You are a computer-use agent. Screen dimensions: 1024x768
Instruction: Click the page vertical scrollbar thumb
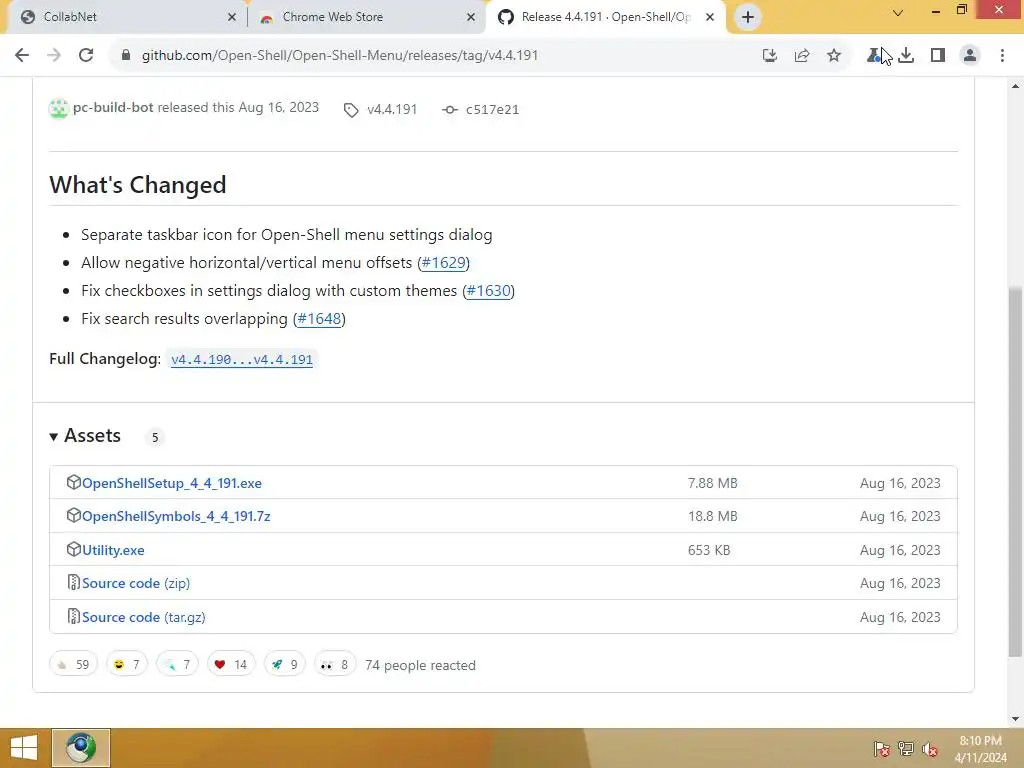pyautogui.click(x=1015, y=472)
